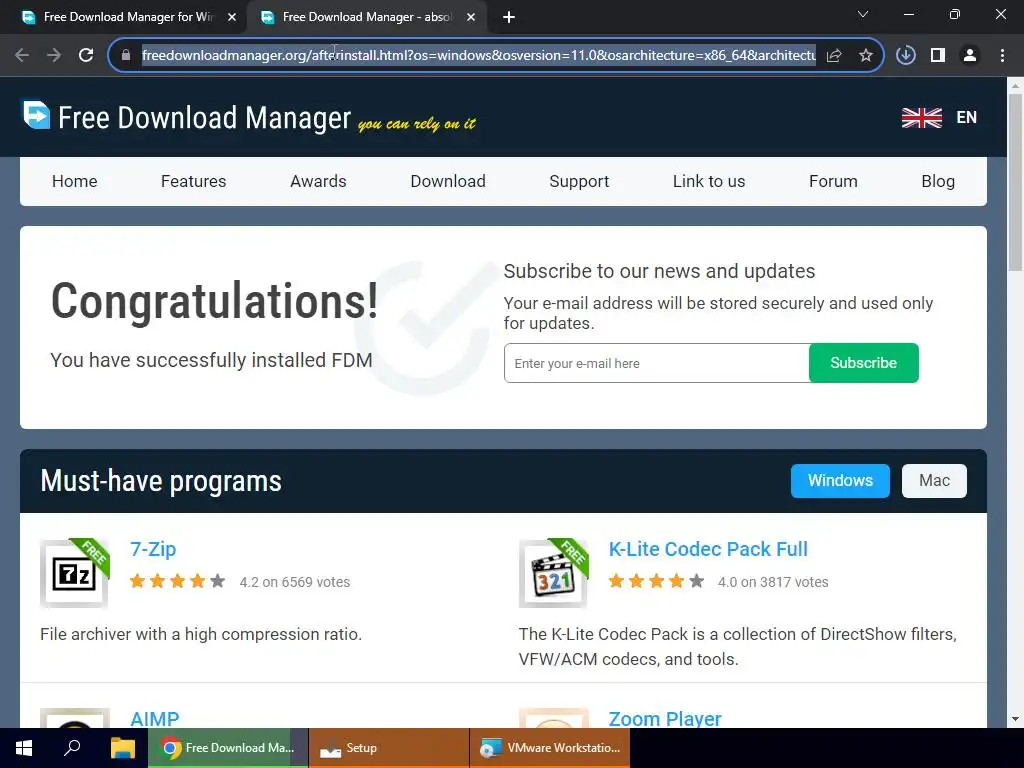Open the K-Lite Codec Pack icon

coord(553,573)
